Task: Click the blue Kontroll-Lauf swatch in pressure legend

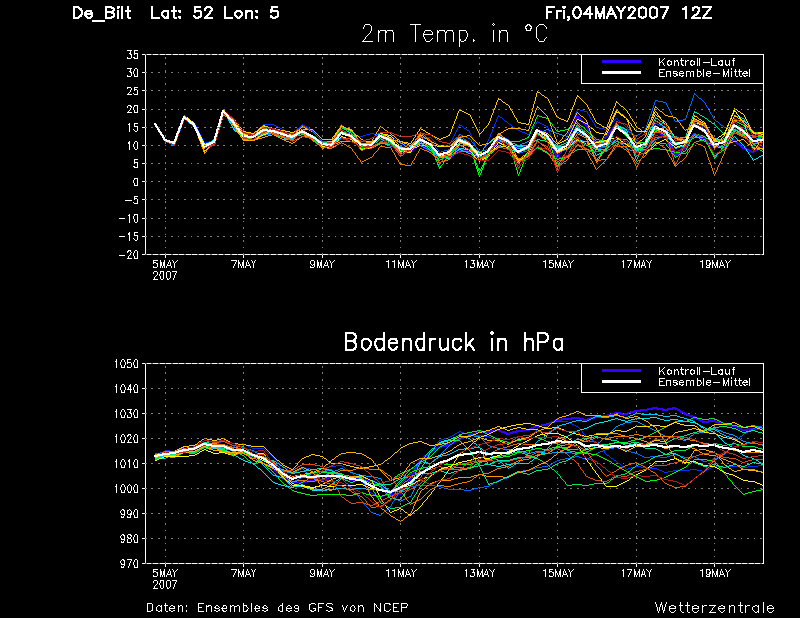Action: 621,371
